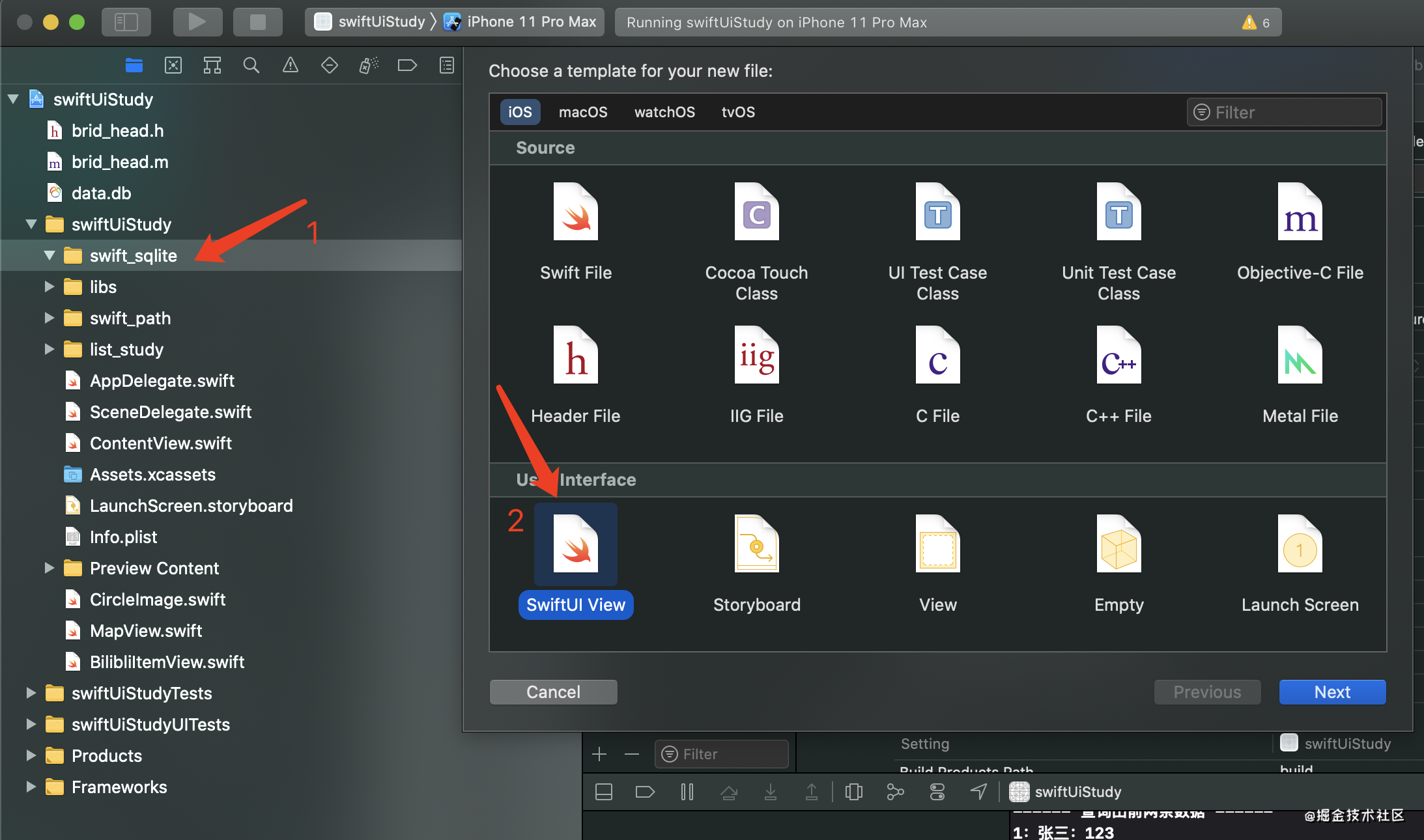
Task: Open the breakpoint navigator
Action: click(407, 65)
